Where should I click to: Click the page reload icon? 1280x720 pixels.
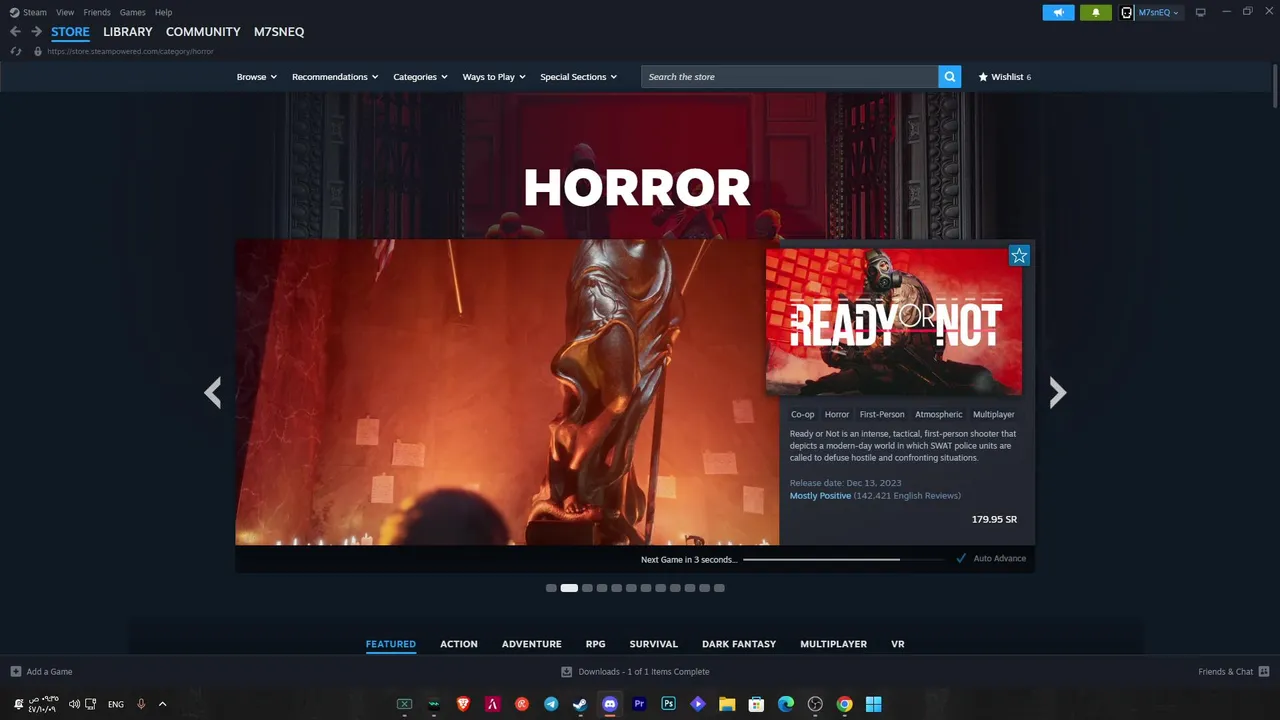(16, 51)
